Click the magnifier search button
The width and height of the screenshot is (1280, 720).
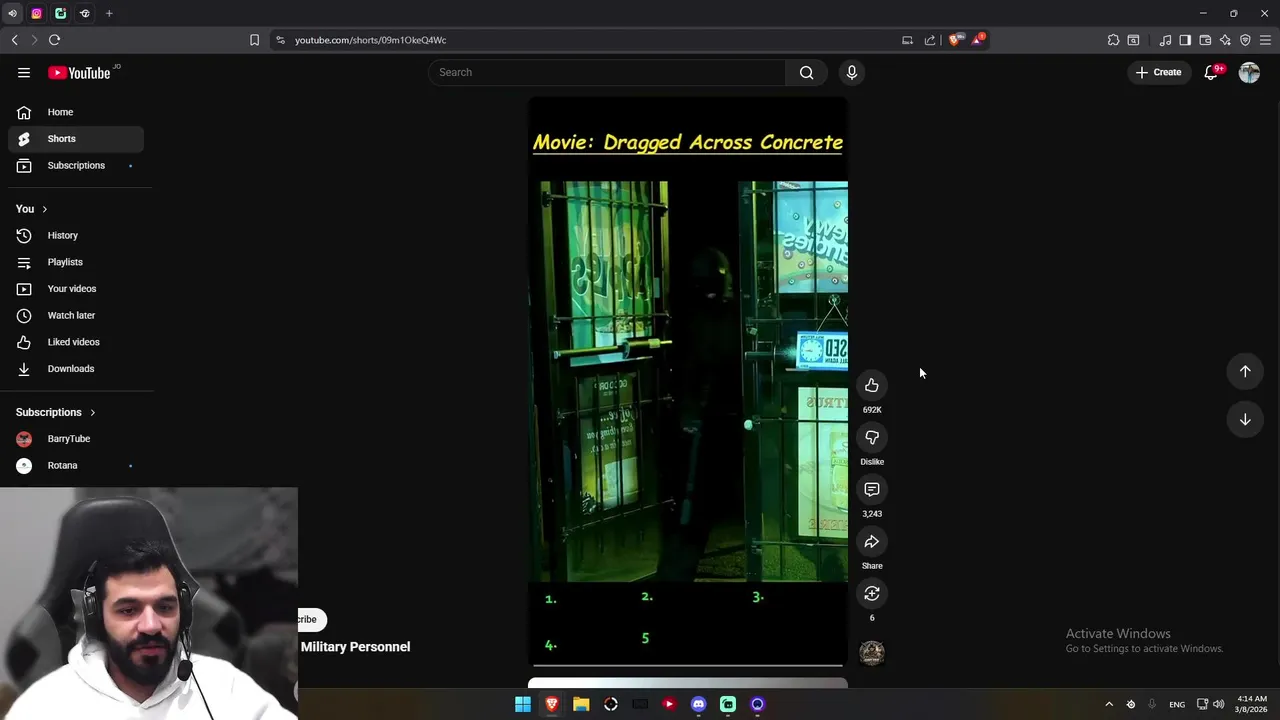806,72
